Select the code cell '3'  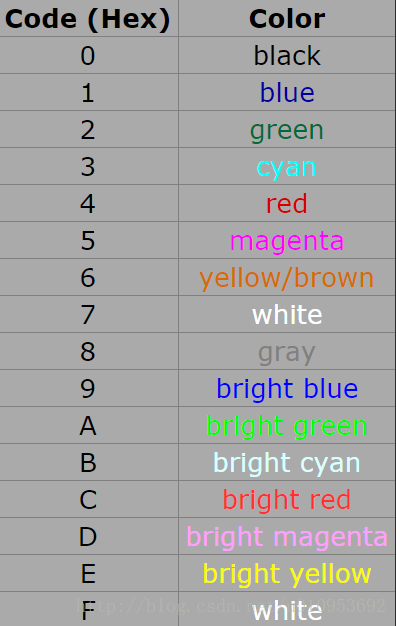pos(89,166)
